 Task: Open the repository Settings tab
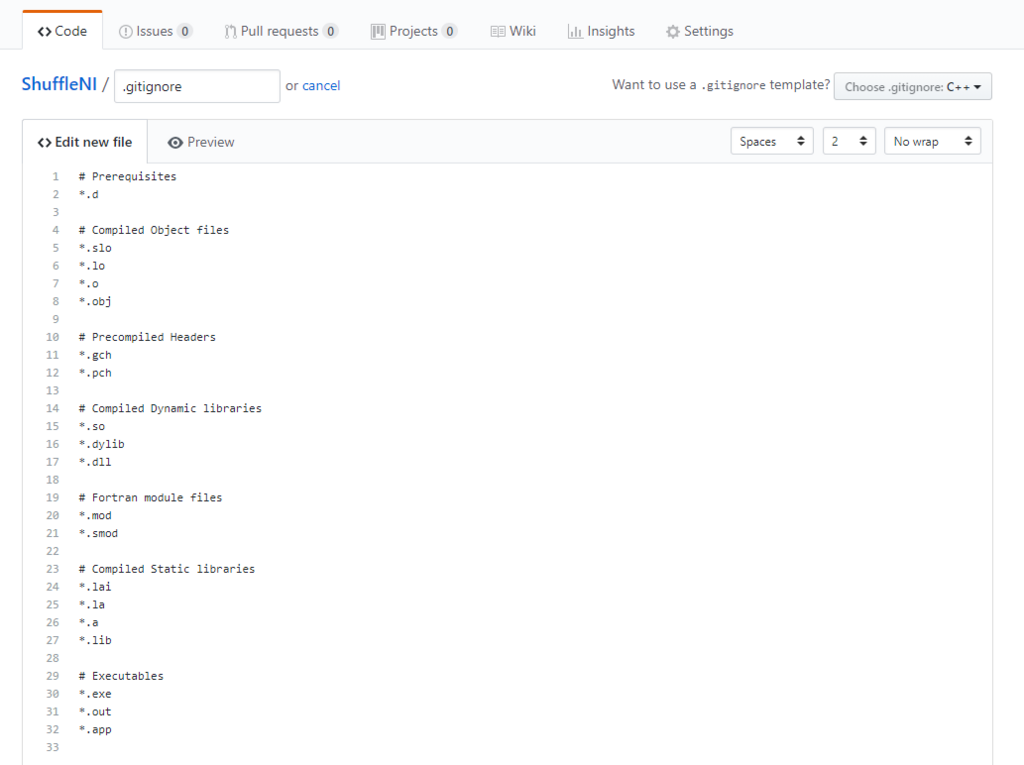pos(699,31)
